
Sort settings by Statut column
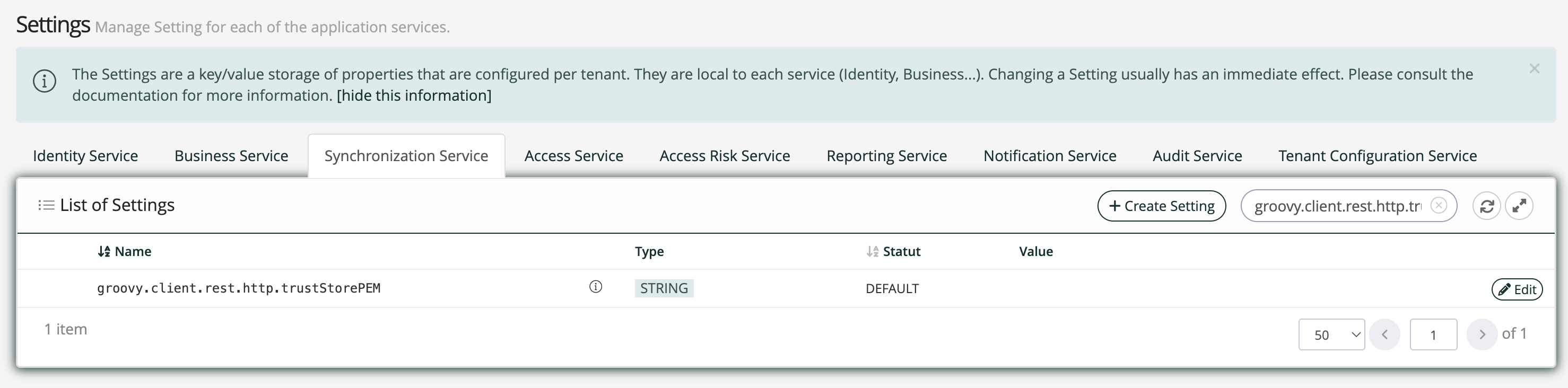pyautogui.click(x=894, y=251)
